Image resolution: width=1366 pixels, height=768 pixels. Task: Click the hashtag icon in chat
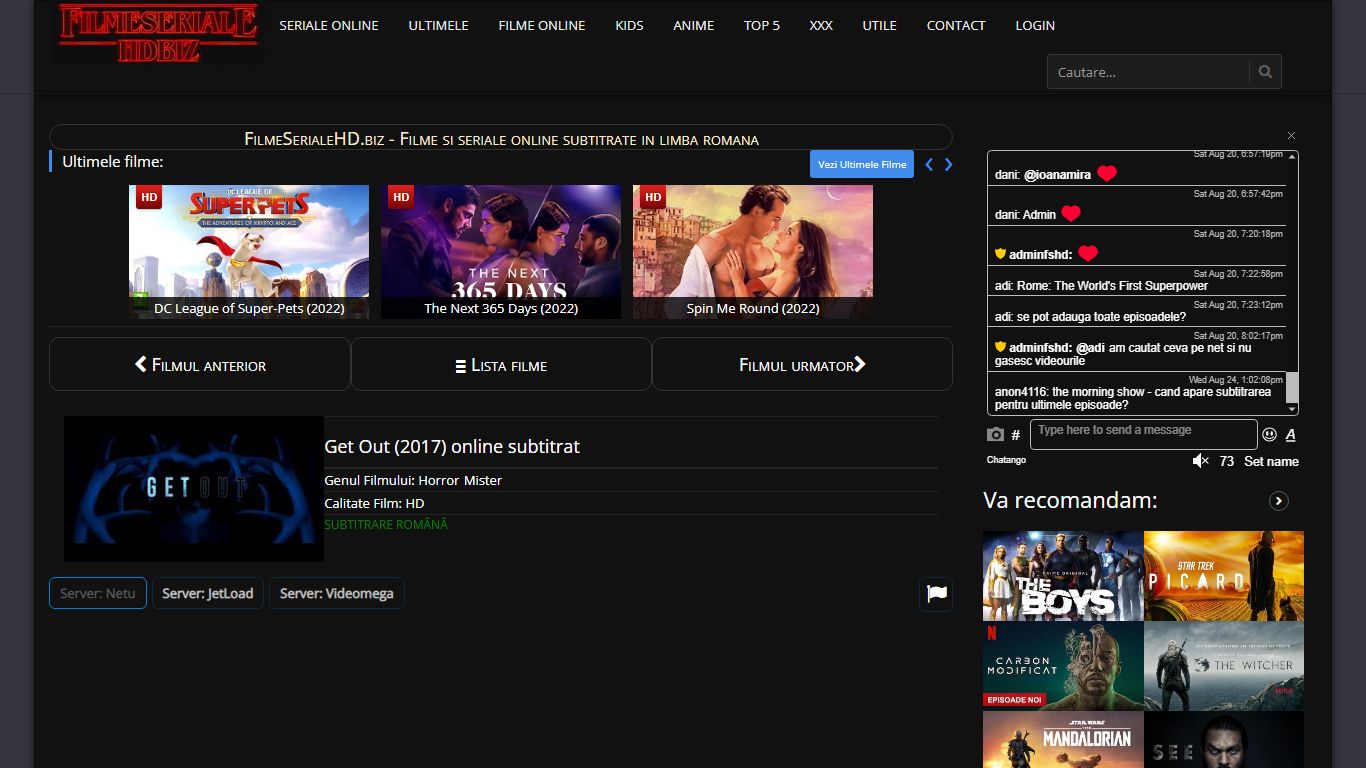pyautogui.click(x=1016, y=435)
